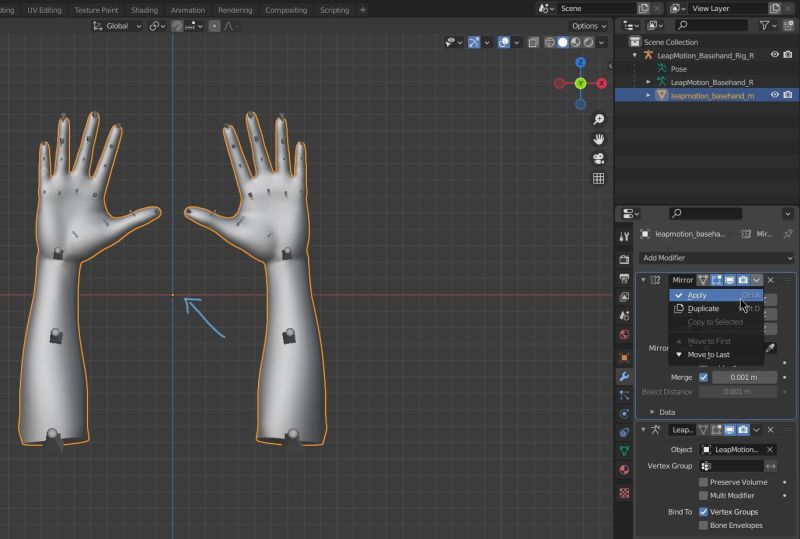Open Global transform orientation dropdown
The width and height of the screenshot is (800, 539).
[x=117, y=26]
